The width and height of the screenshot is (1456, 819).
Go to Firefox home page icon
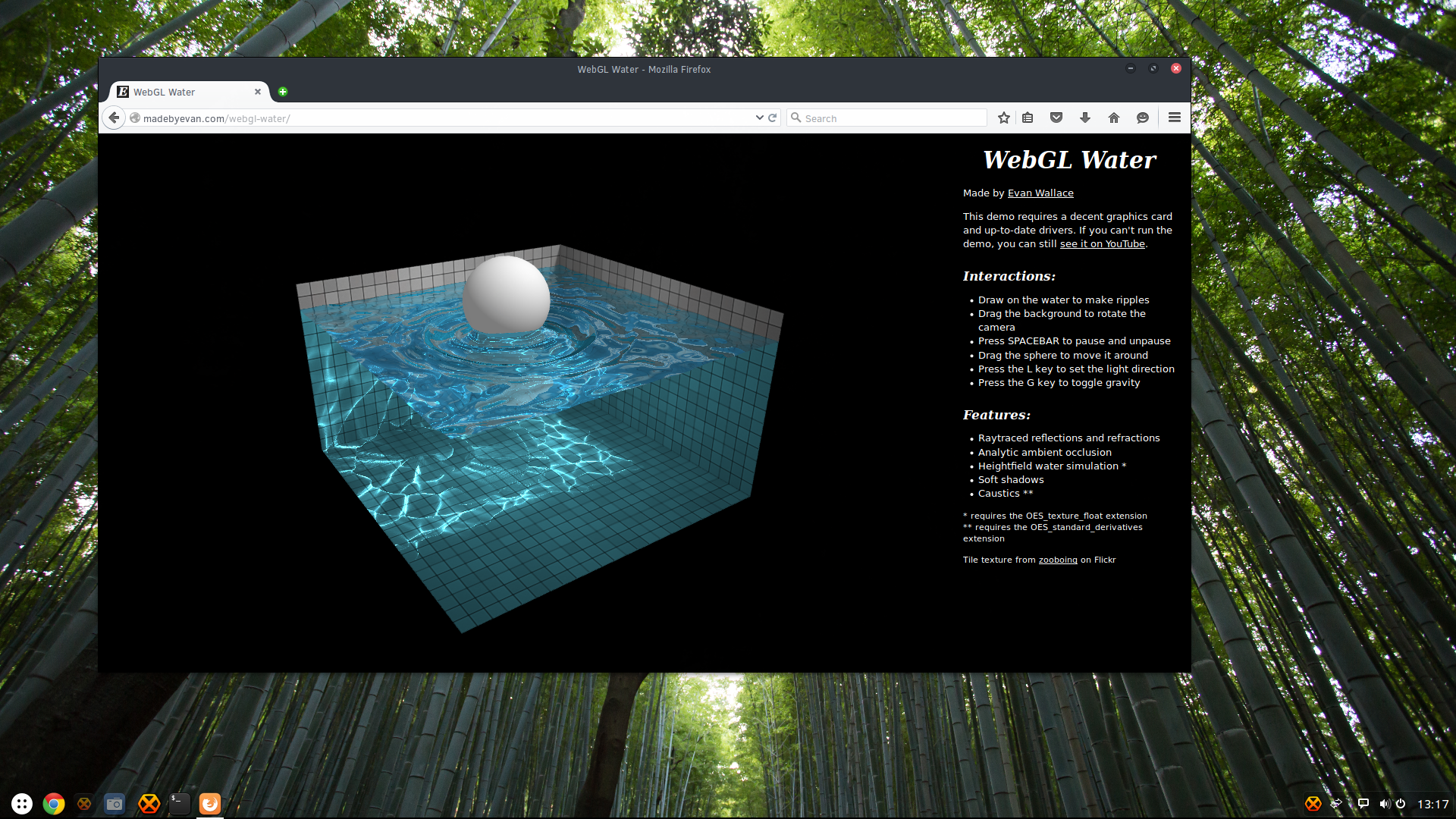point(1114,118)
